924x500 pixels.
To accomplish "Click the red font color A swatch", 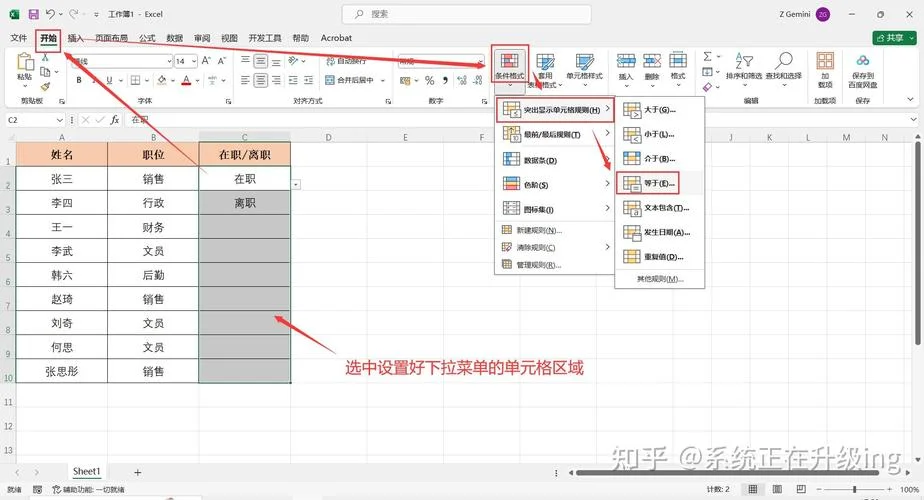I will (187, 80).
